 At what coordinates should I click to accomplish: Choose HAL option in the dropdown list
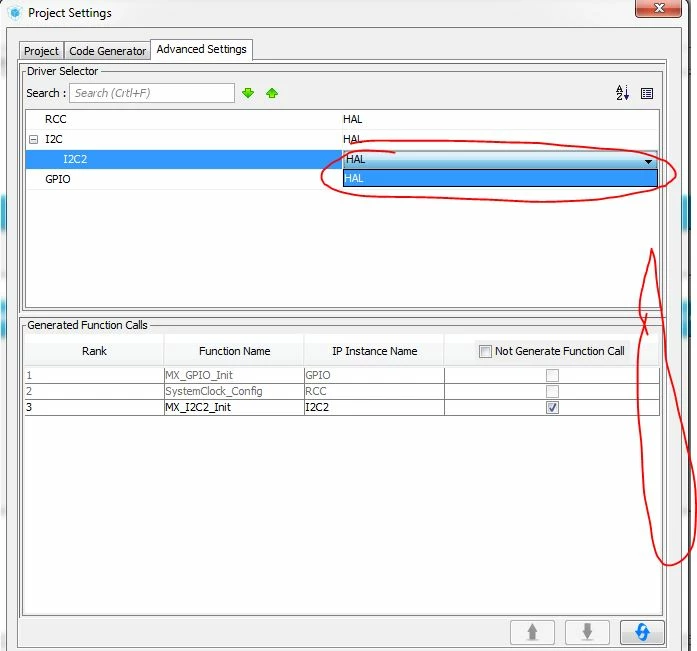tap(500, 178)
